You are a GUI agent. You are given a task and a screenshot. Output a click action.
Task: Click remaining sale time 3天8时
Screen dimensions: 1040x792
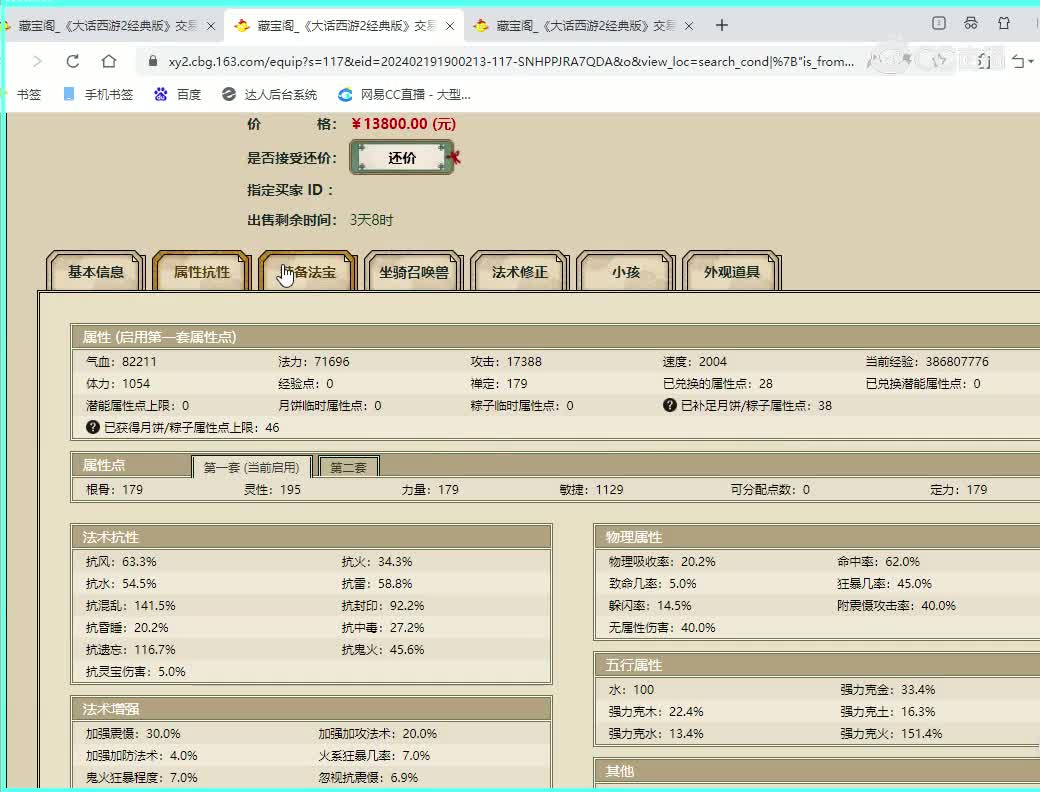tap(371, 220)
